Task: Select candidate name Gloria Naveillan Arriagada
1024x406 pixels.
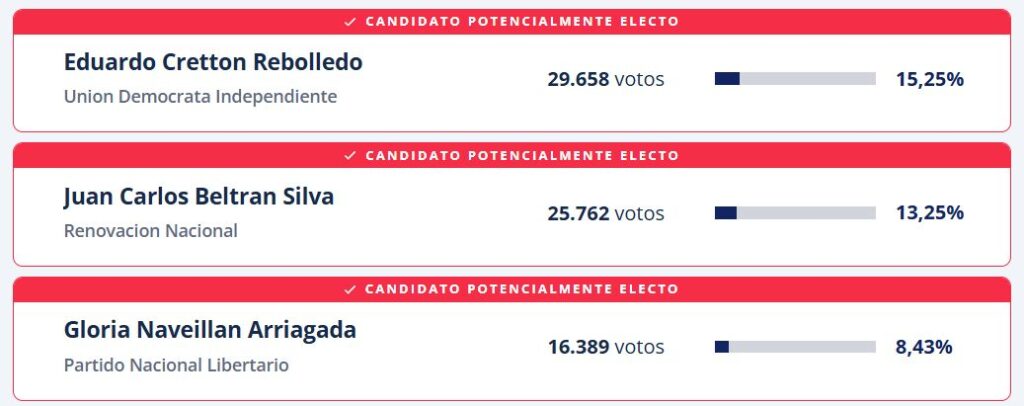Action: [210, 330]
